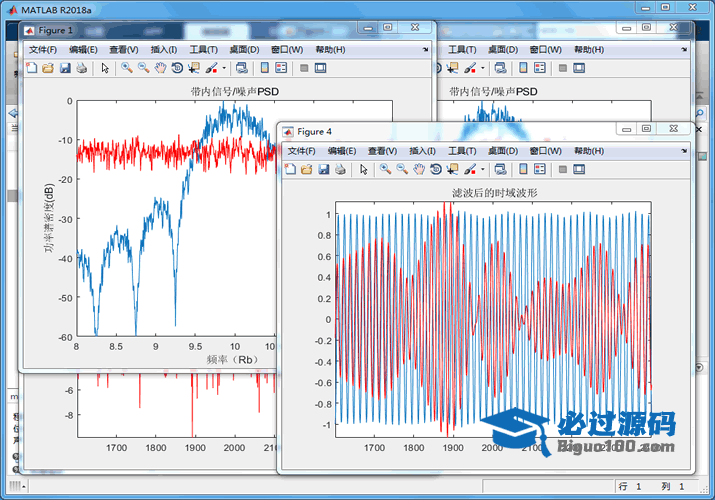Click the Brush/Select Data paintbrush in Figure 1
The width and height of the screenshot is (715, 500).
[211, 68]
